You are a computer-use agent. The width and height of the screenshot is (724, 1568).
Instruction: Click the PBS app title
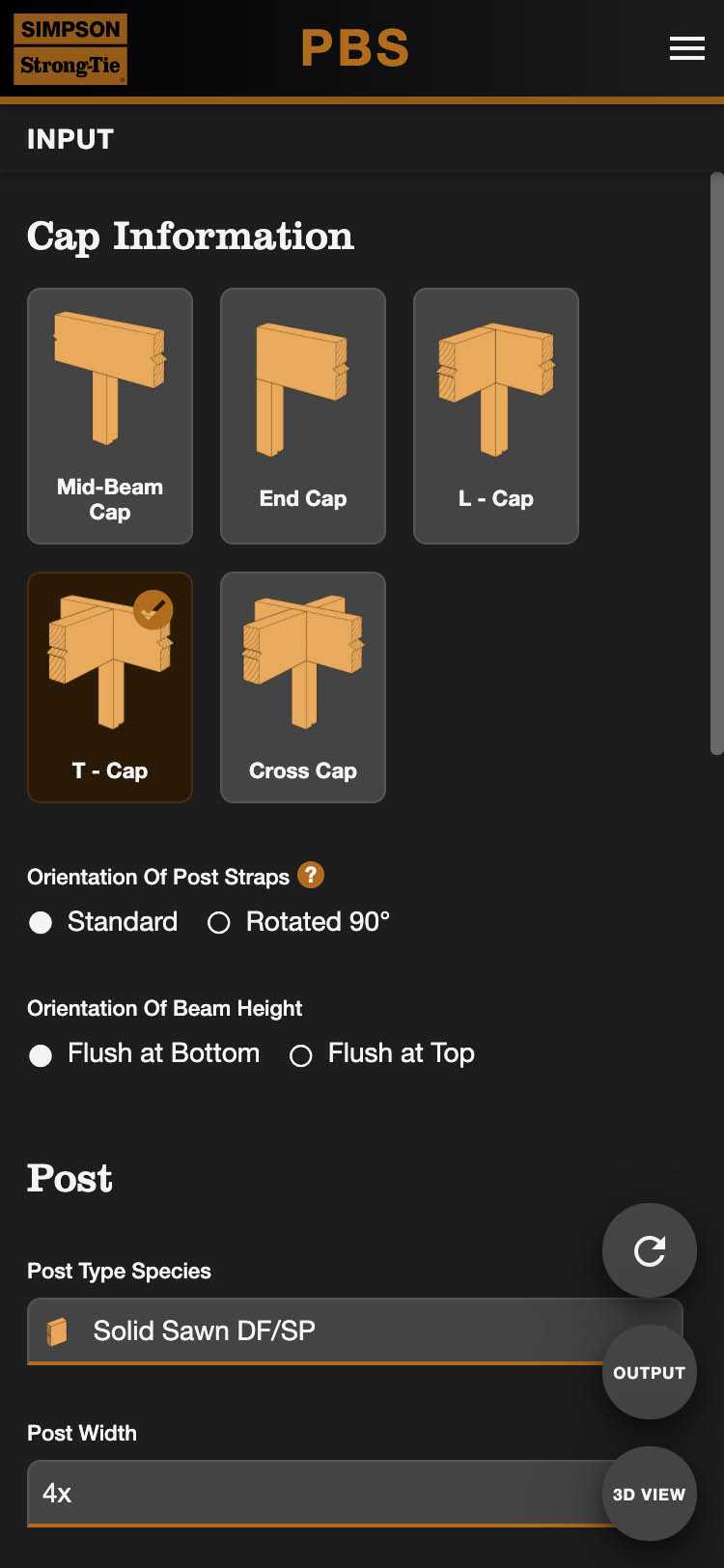(x=355, y=48)
